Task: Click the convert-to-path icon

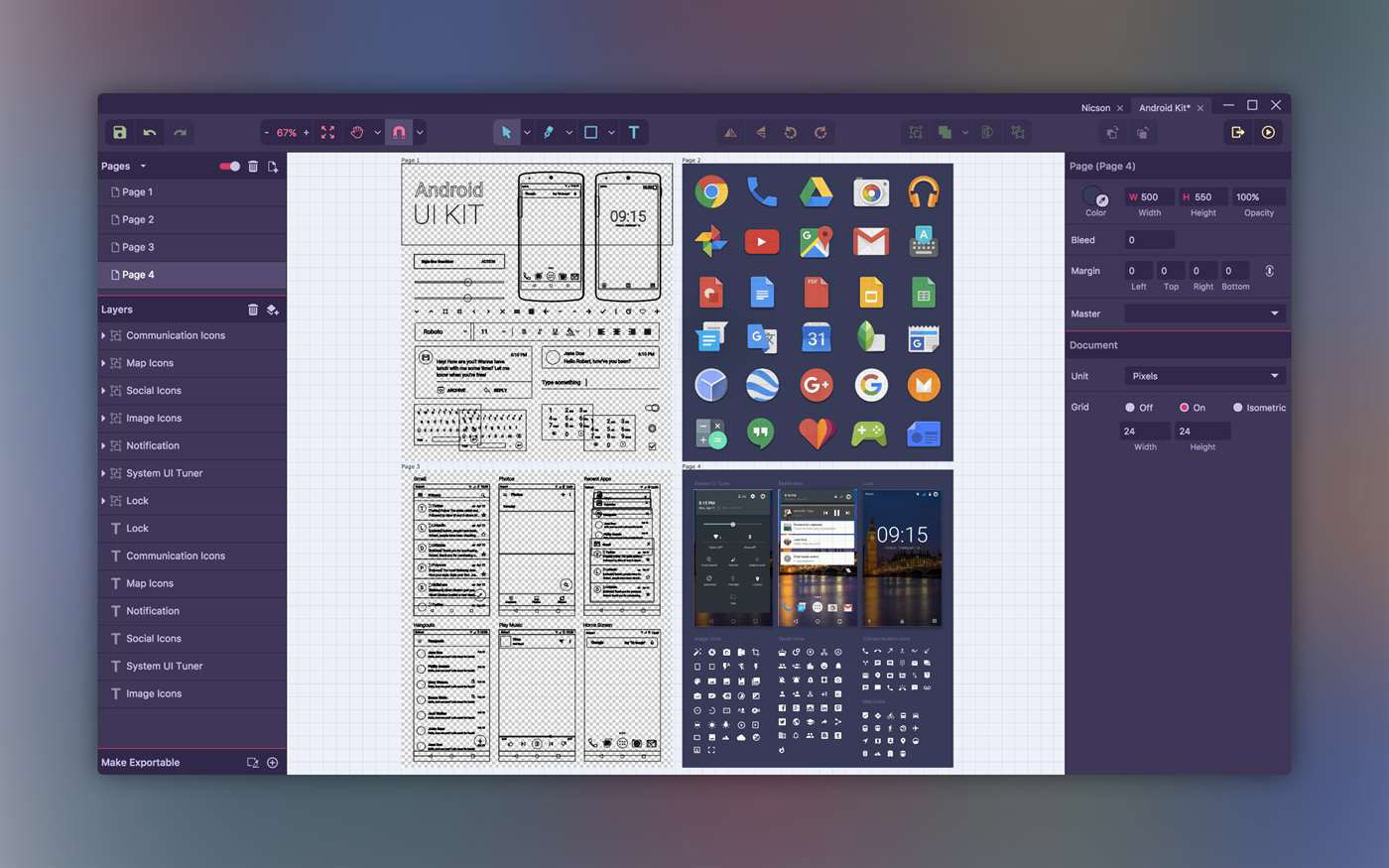Action: 1017,132
